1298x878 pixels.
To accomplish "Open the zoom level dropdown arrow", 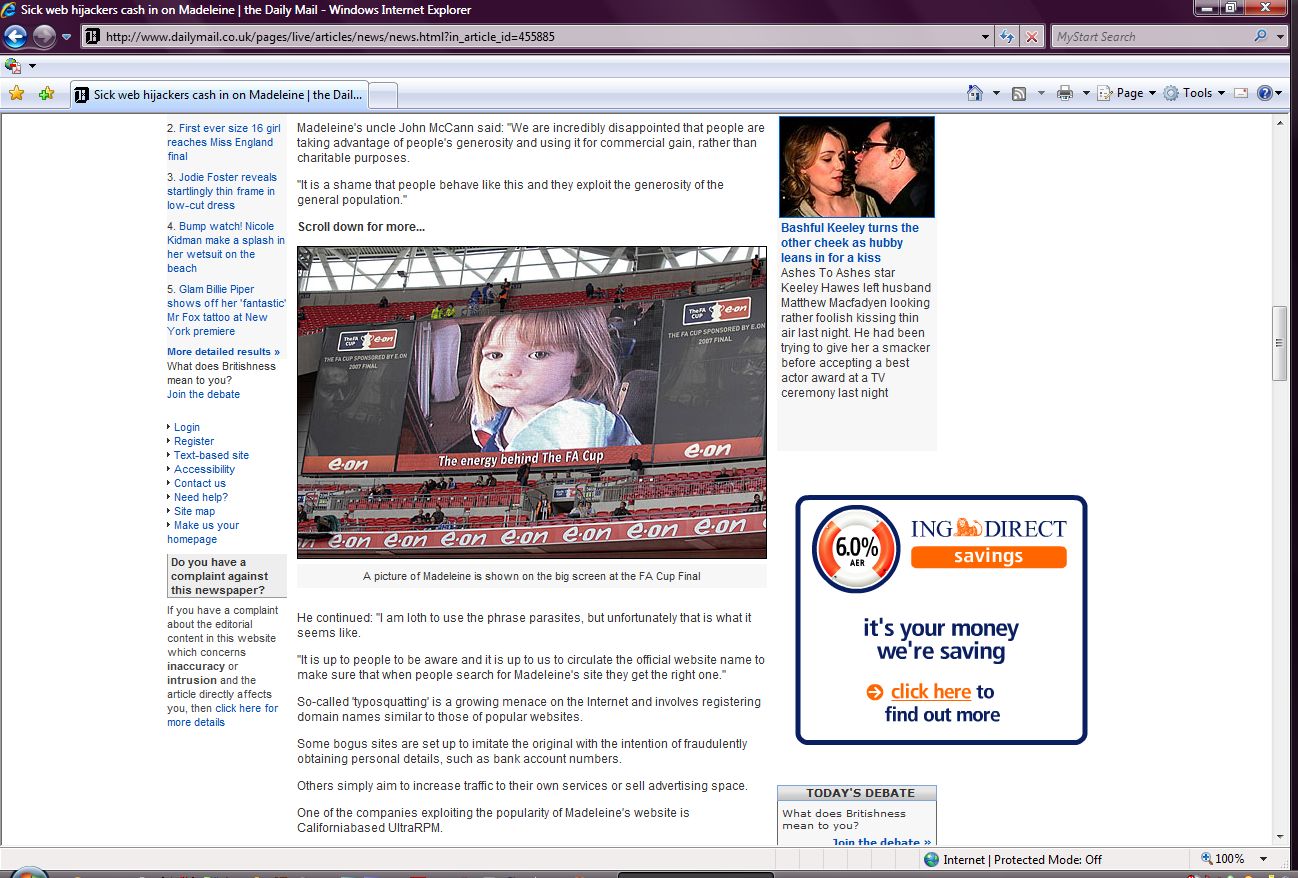I will [x=1263, y=859].
